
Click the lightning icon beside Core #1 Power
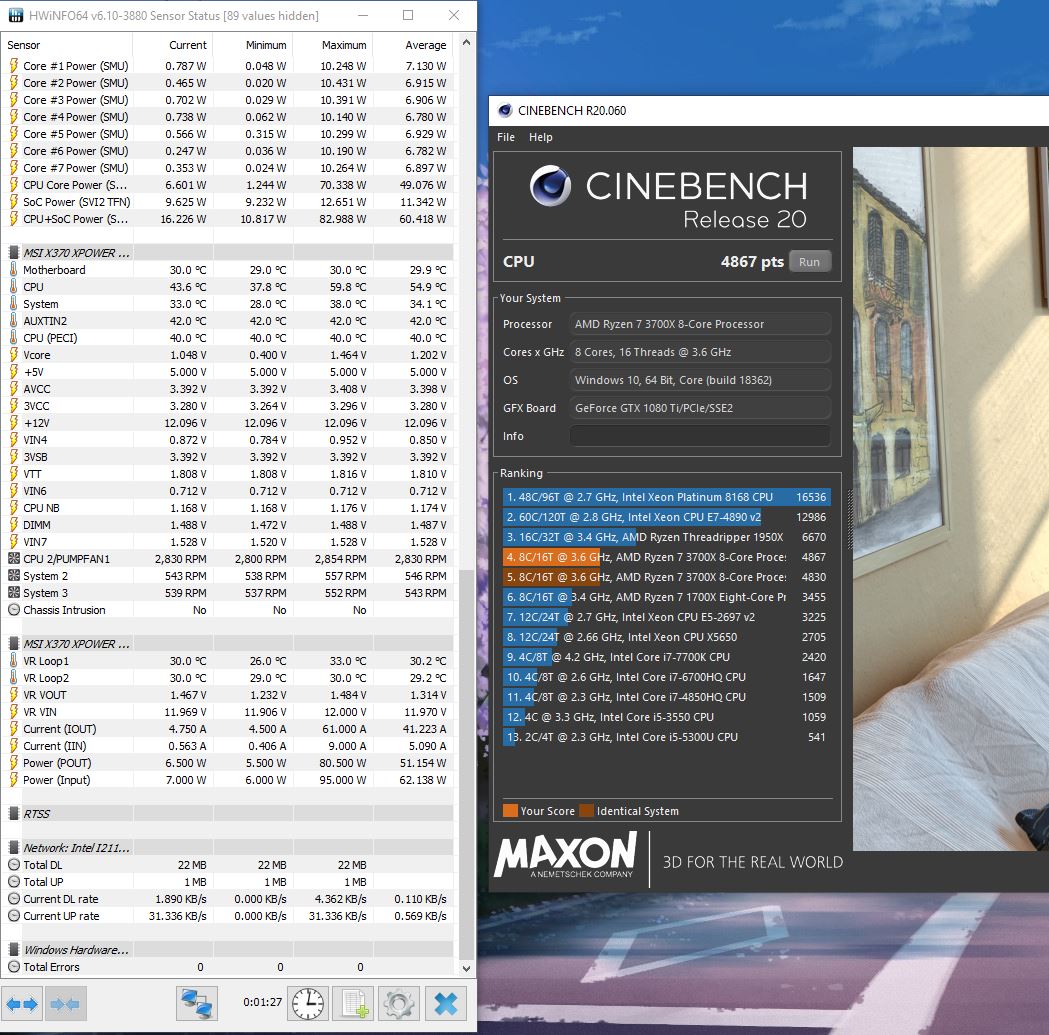click(13, 66)
